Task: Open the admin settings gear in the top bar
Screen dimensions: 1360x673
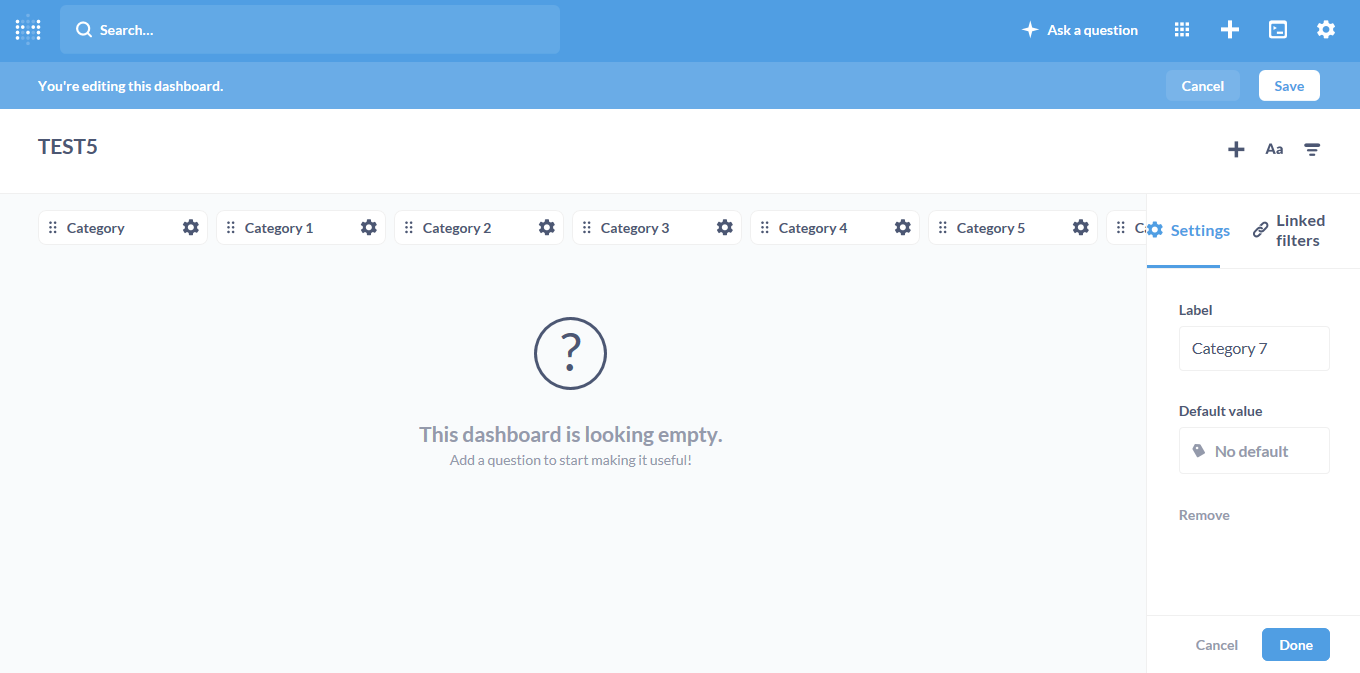Action: coord(1326,30)
